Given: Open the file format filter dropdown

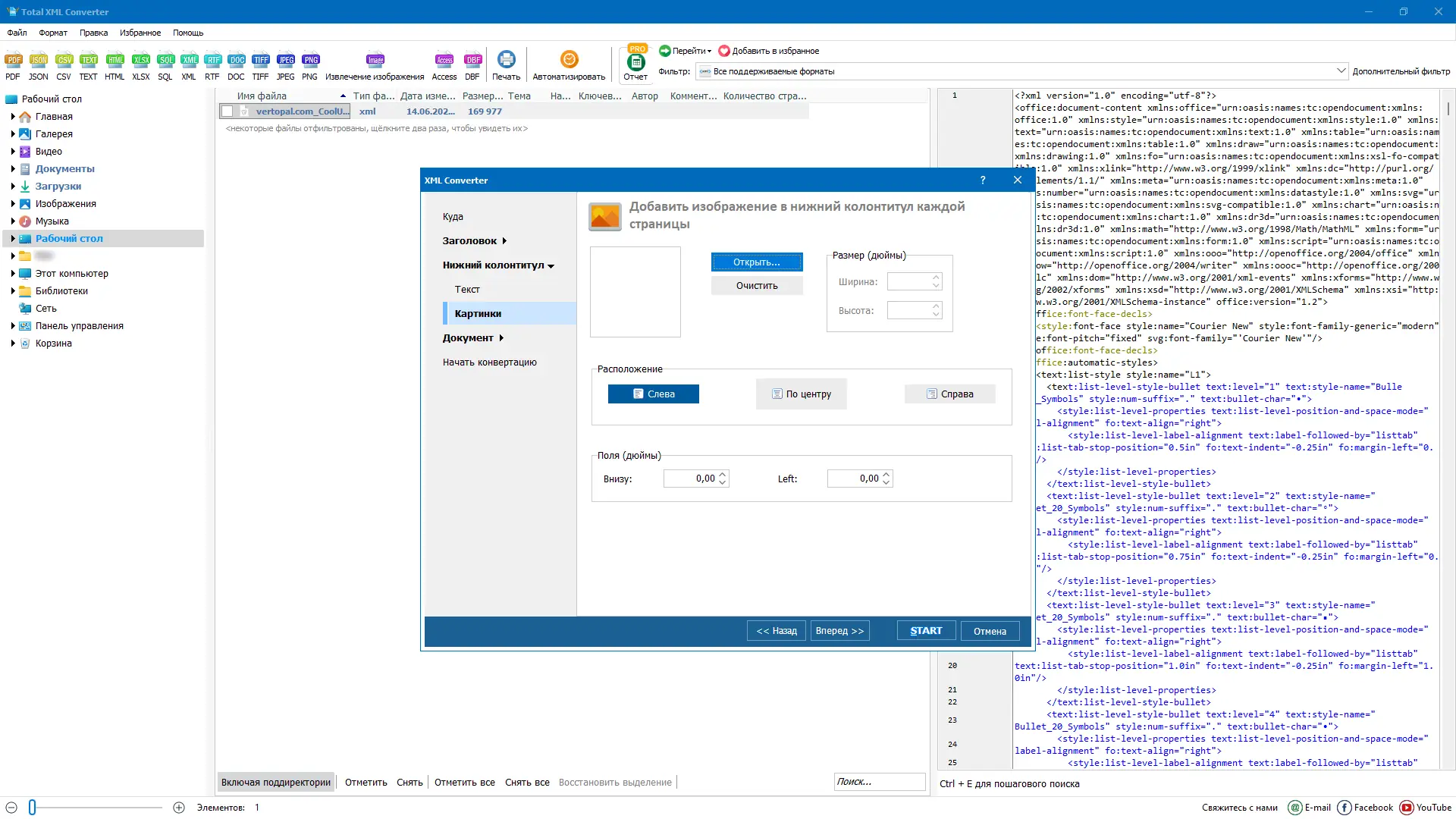Looking at the screenshot, I should (x=1340, y=71).
